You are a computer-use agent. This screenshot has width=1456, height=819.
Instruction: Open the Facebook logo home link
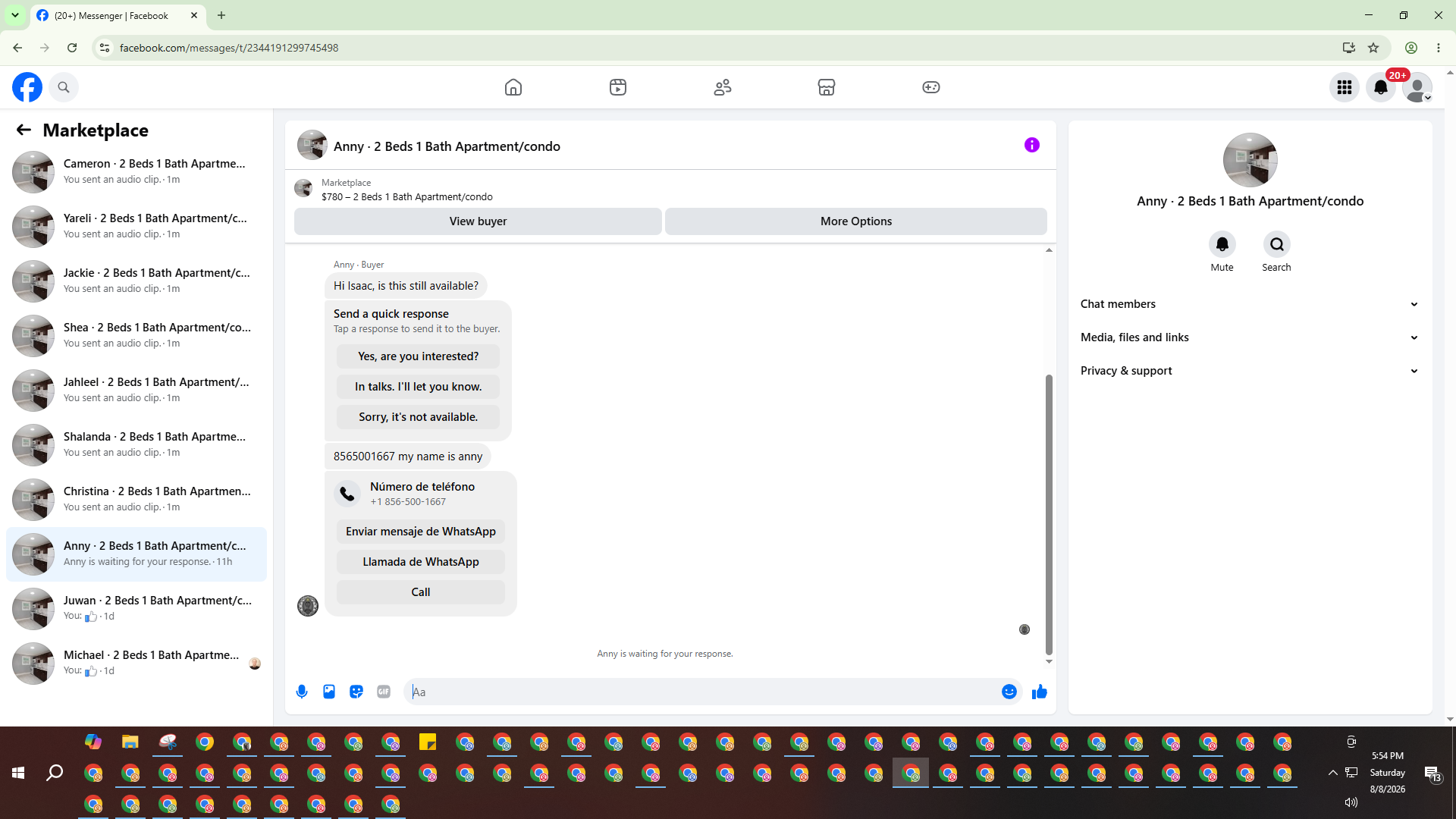click(x=27, y=87)
